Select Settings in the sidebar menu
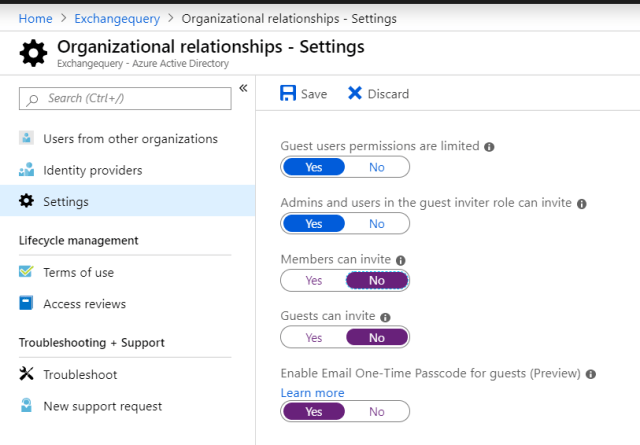The height and width of the screenshot is (445, 640). click(66, 202)
